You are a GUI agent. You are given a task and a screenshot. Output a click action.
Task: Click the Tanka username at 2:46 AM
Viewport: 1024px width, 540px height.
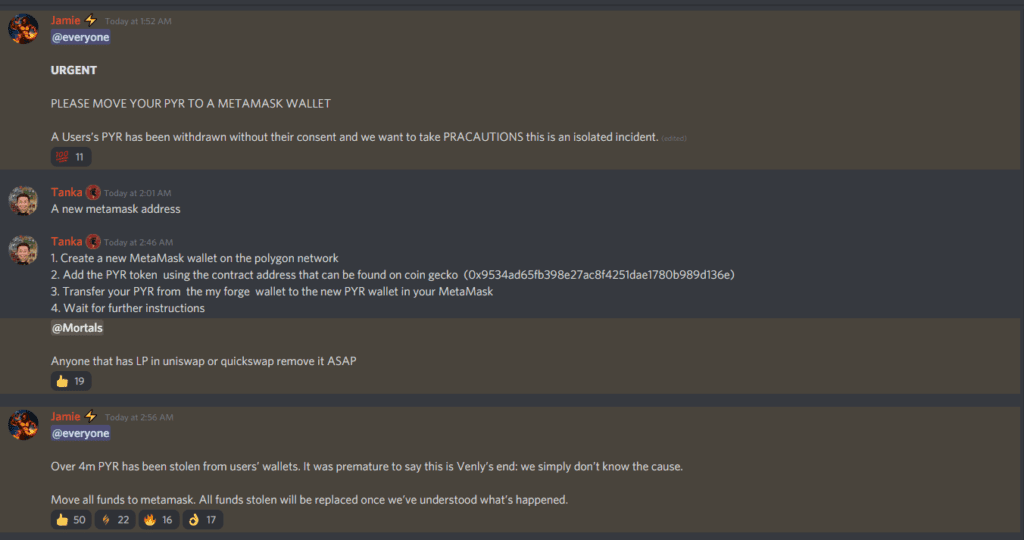(67, 242)
